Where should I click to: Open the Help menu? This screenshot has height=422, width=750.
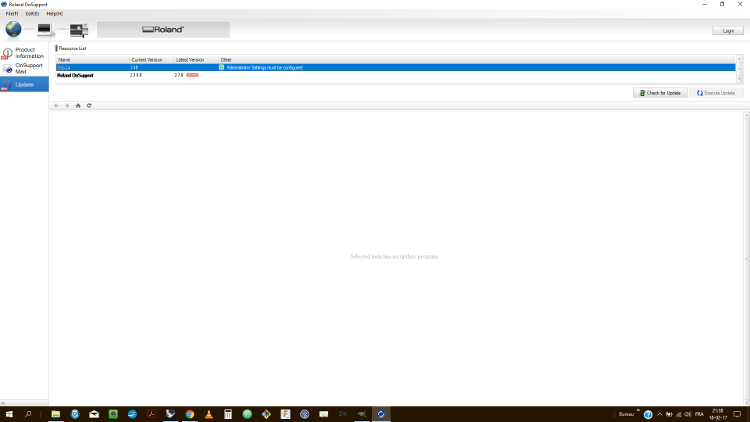point(55,14)
